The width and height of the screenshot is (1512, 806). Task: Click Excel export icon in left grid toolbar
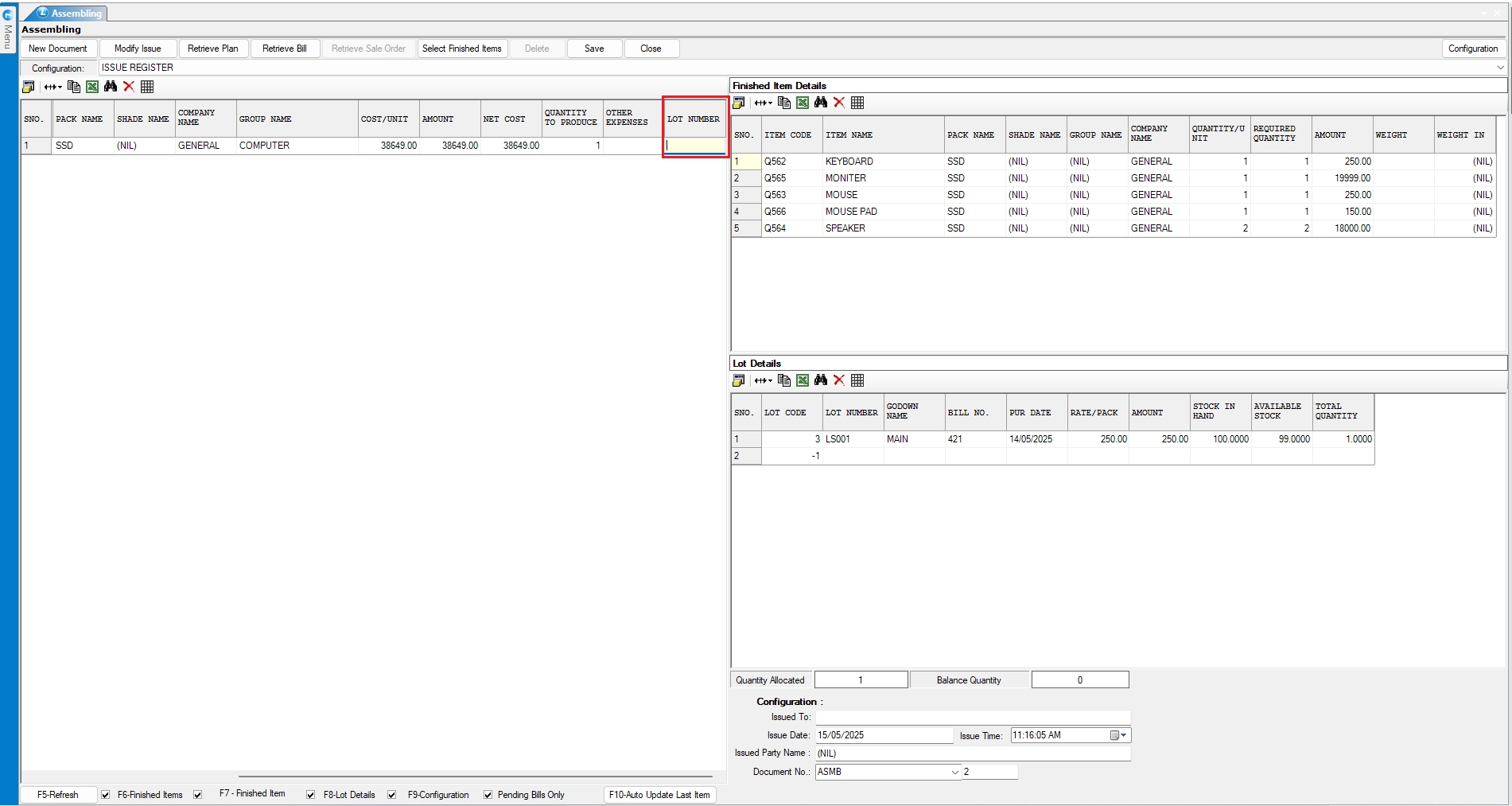[92, 87]
